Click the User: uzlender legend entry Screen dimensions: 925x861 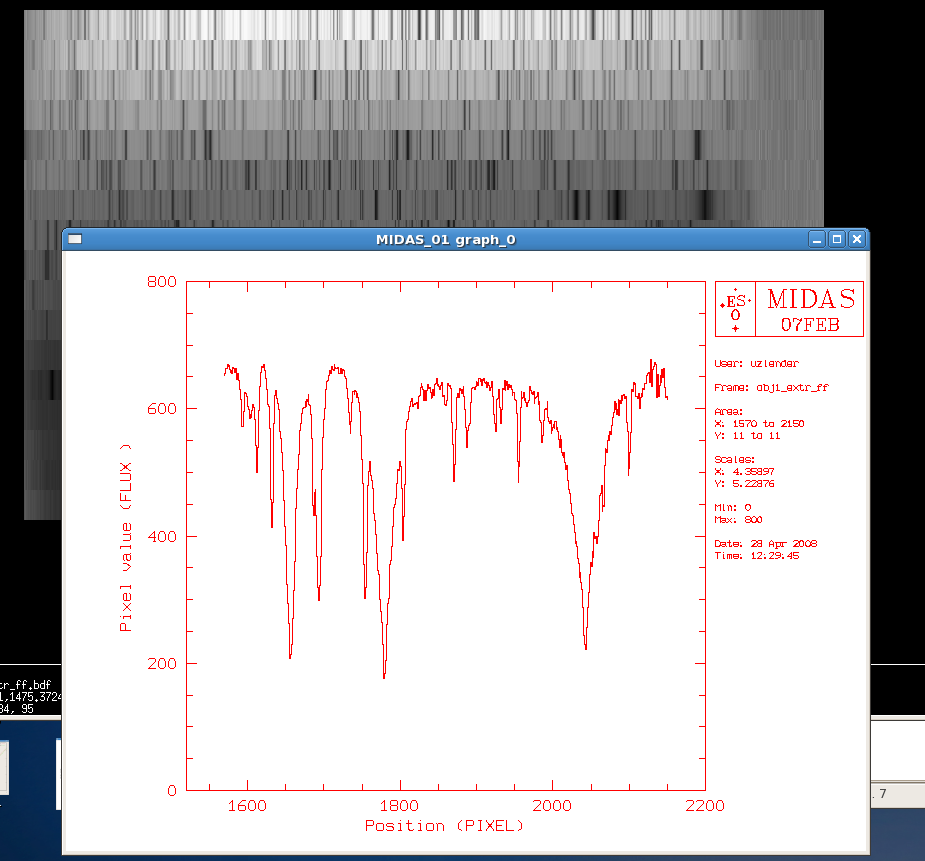[757, 363]
